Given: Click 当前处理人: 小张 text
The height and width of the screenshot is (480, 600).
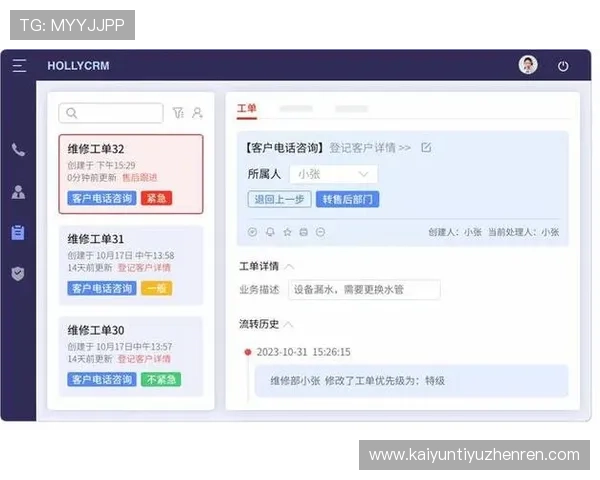Looking at the screenshot, I should [x=523, y=232].
